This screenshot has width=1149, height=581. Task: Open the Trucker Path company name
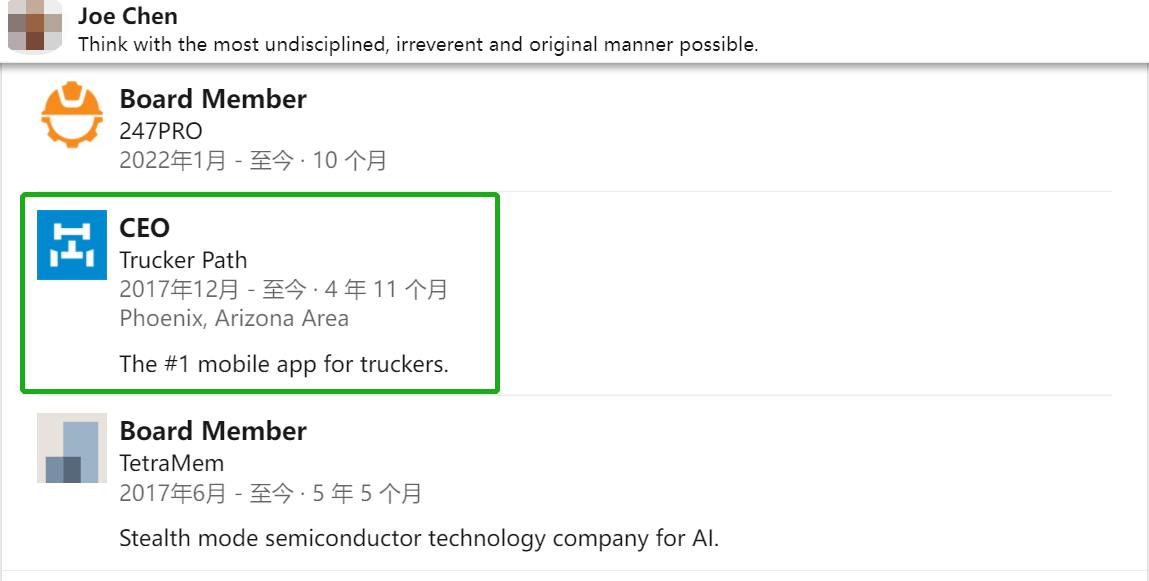pos(183,260)
